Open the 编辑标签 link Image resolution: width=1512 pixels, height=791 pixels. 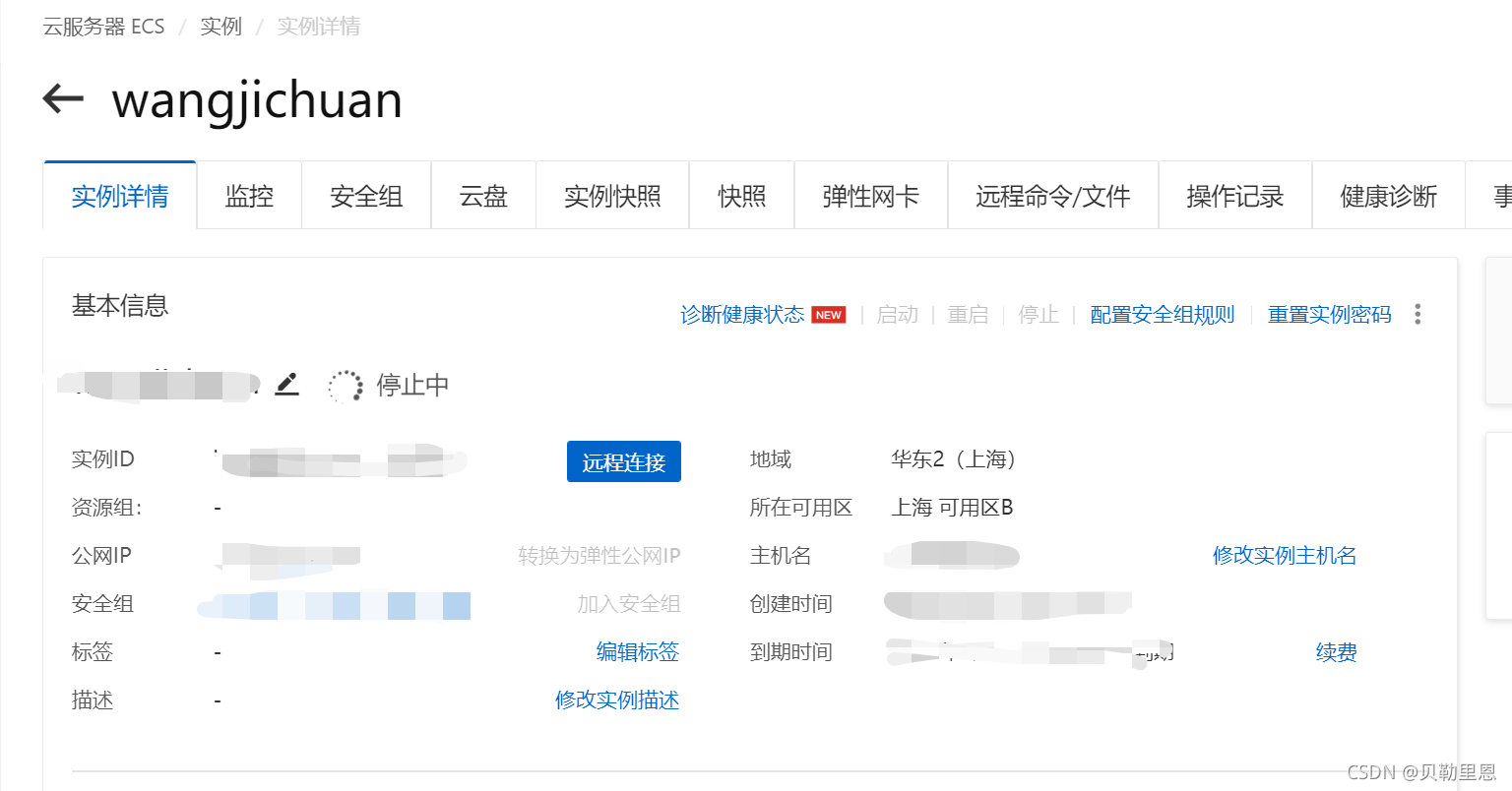[638, 652]
